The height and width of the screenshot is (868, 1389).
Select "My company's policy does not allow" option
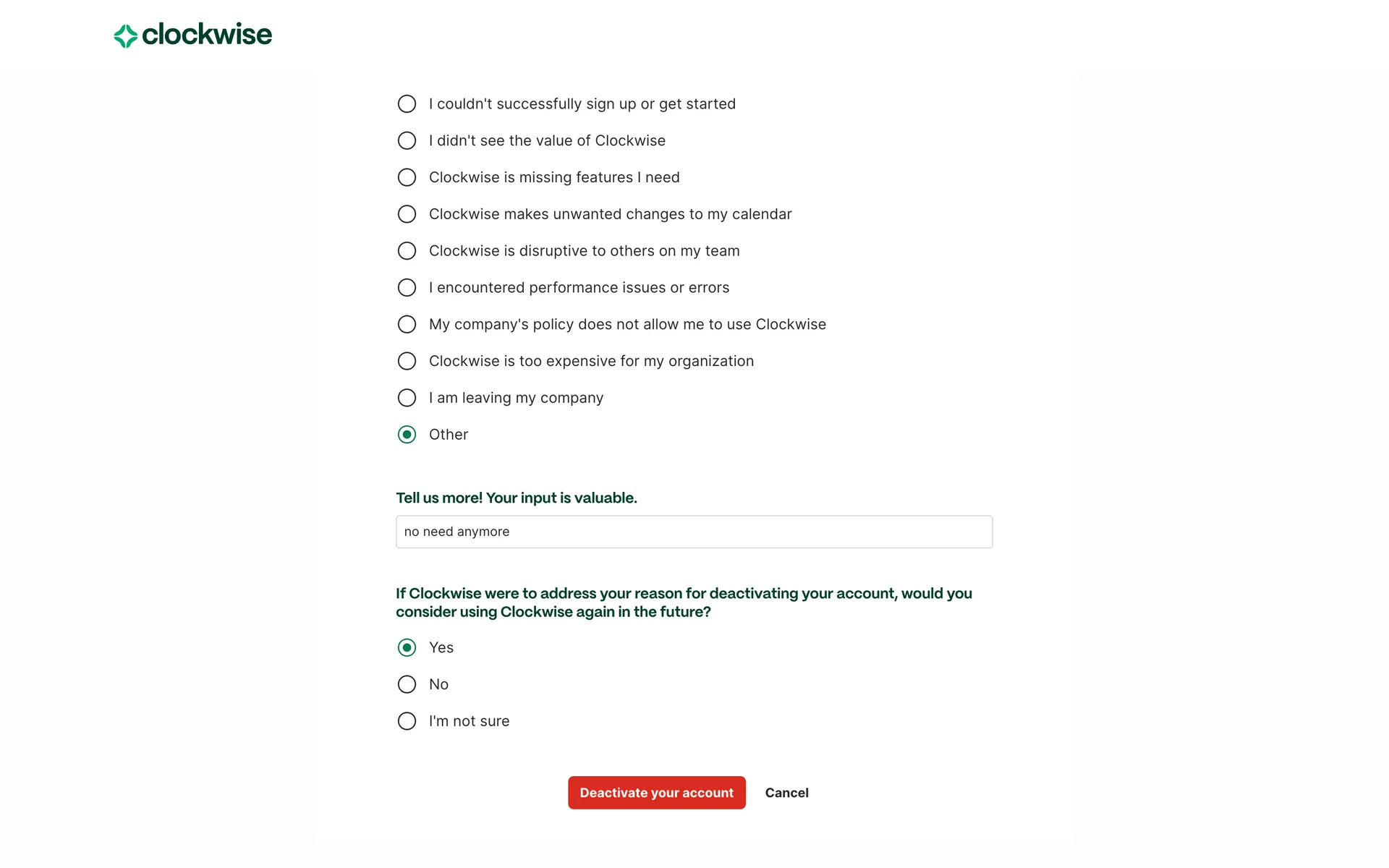[407, 325]
